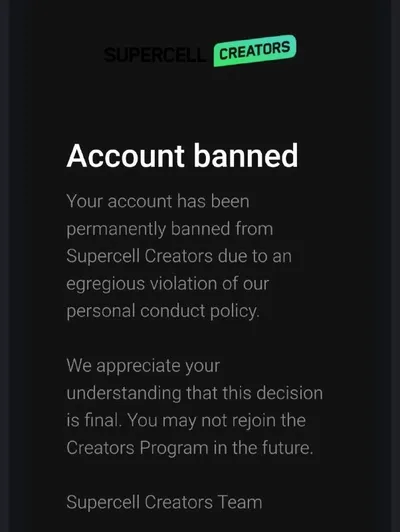Click the green CREATORS badge logo

(255, 51)
